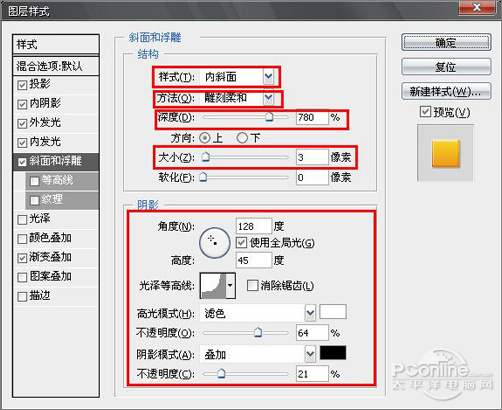Click the shadow opacity field showing 21

coord(312,374)
